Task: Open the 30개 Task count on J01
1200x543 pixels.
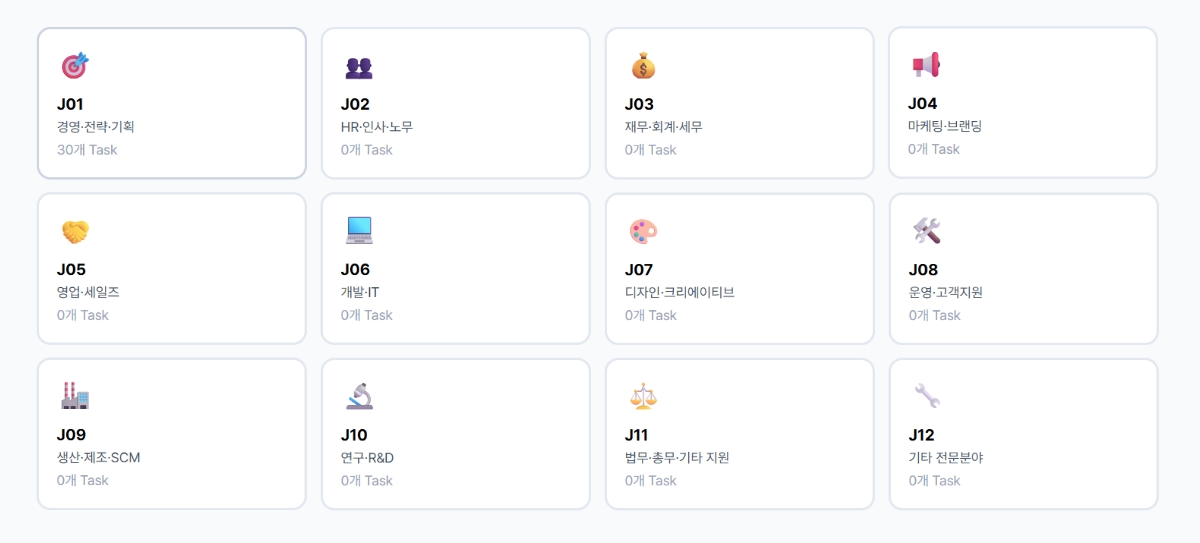Action: pos(87,150)
